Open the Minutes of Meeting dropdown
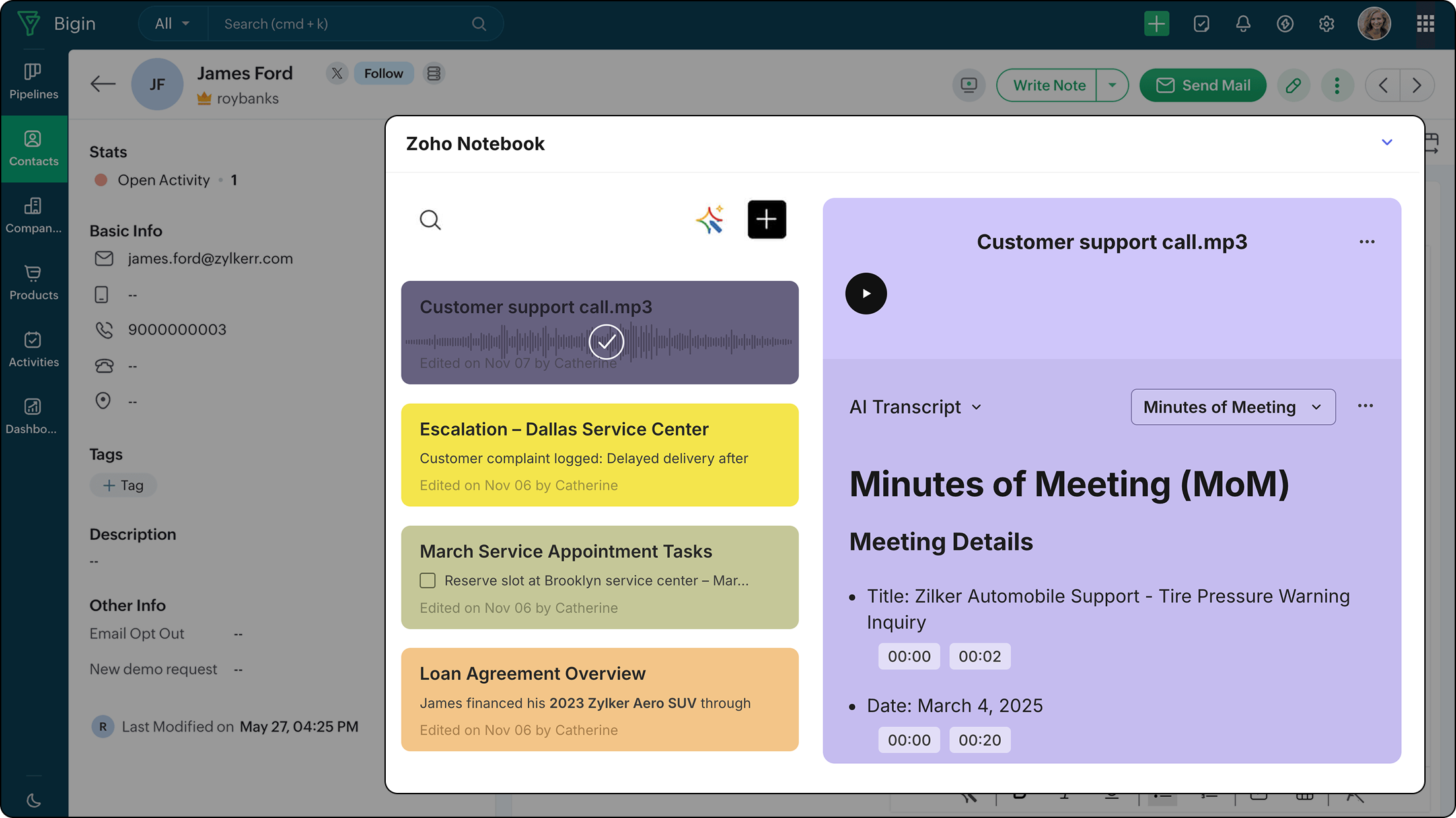1456x818 pixels. [x=1233, y=407]
